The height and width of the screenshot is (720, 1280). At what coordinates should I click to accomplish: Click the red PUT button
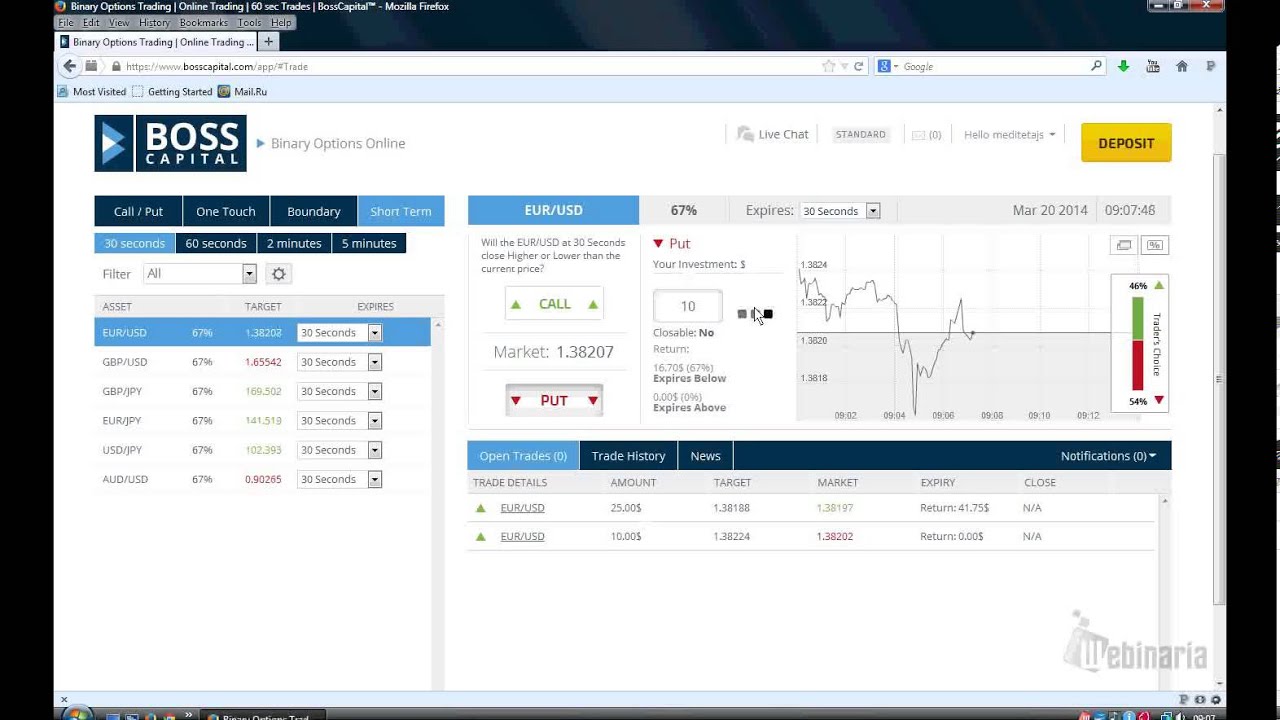554,400
